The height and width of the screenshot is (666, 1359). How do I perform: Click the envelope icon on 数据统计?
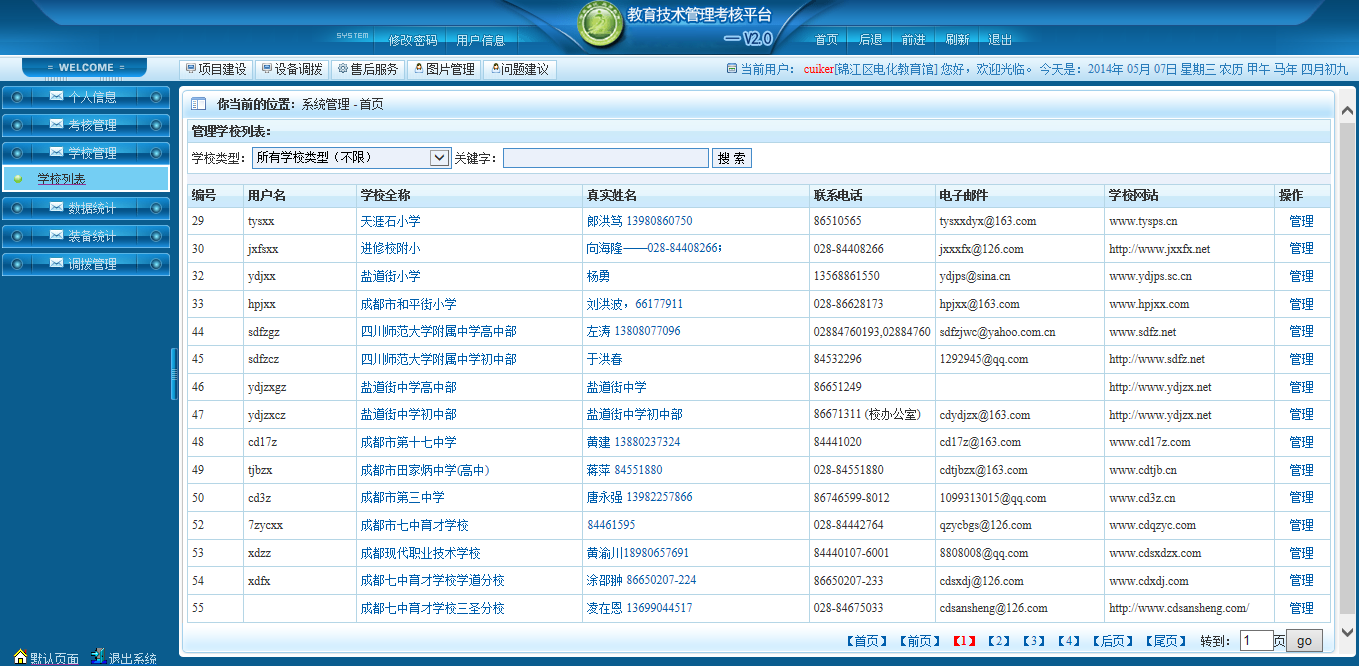[x=56, y=208]
